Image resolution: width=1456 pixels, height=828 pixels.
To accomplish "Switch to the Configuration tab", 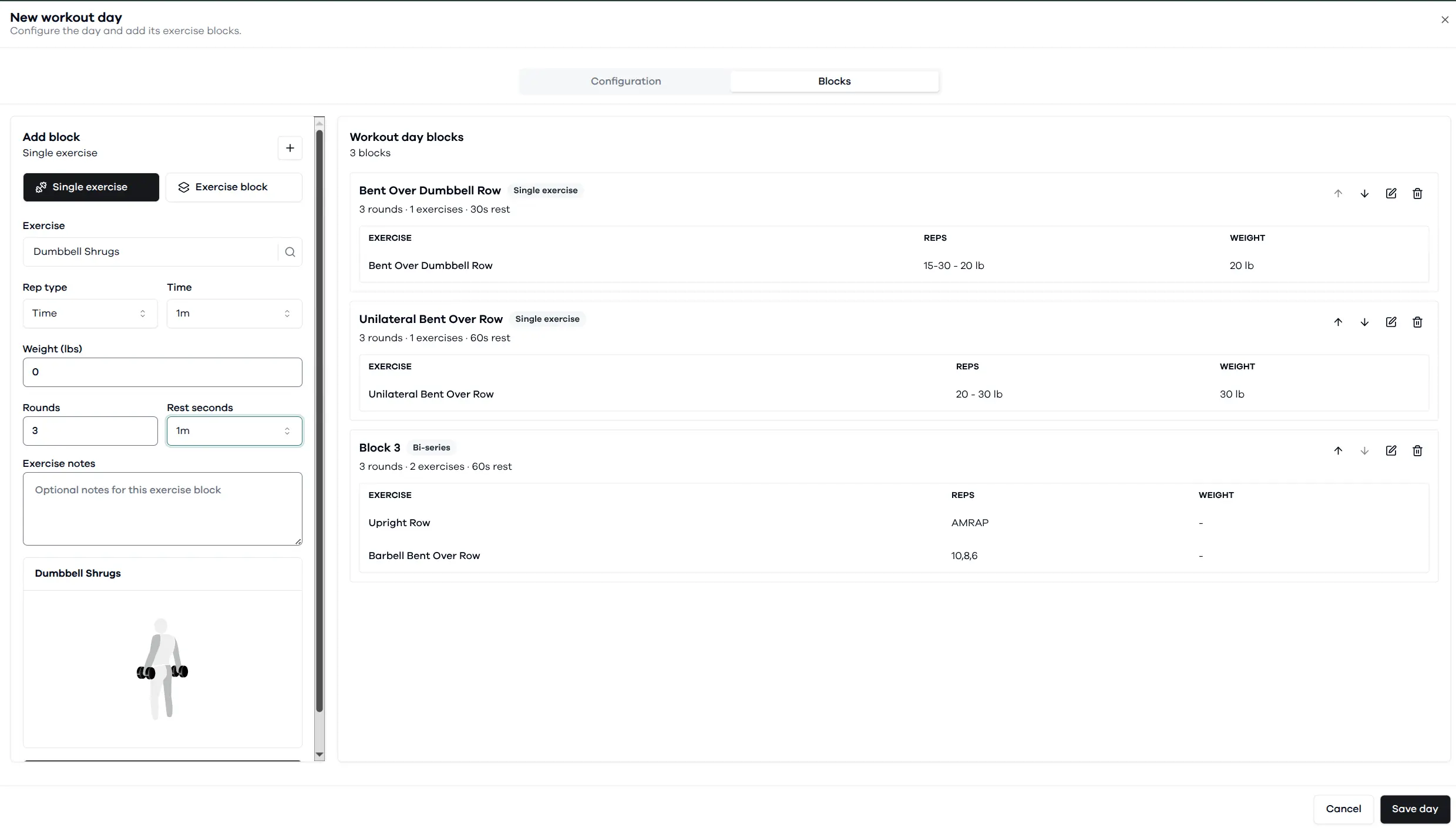I will click(x=626, y=81).
